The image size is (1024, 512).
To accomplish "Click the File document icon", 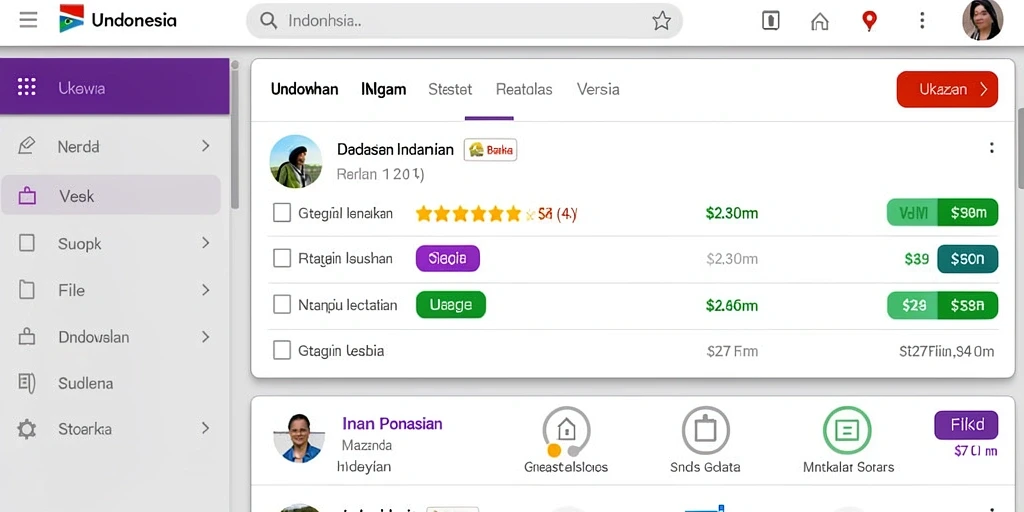I will point(27,289).
